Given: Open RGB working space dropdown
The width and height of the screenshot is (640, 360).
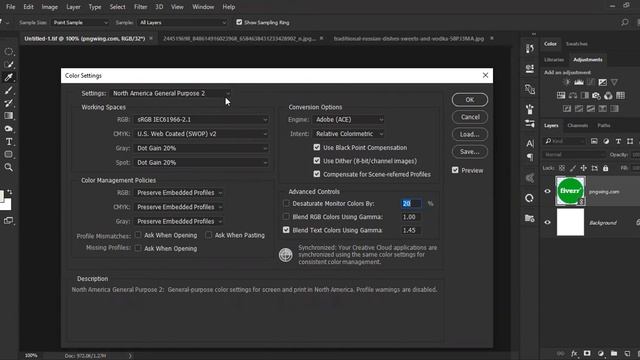Looking at the screenshot, I should (201, 120).
